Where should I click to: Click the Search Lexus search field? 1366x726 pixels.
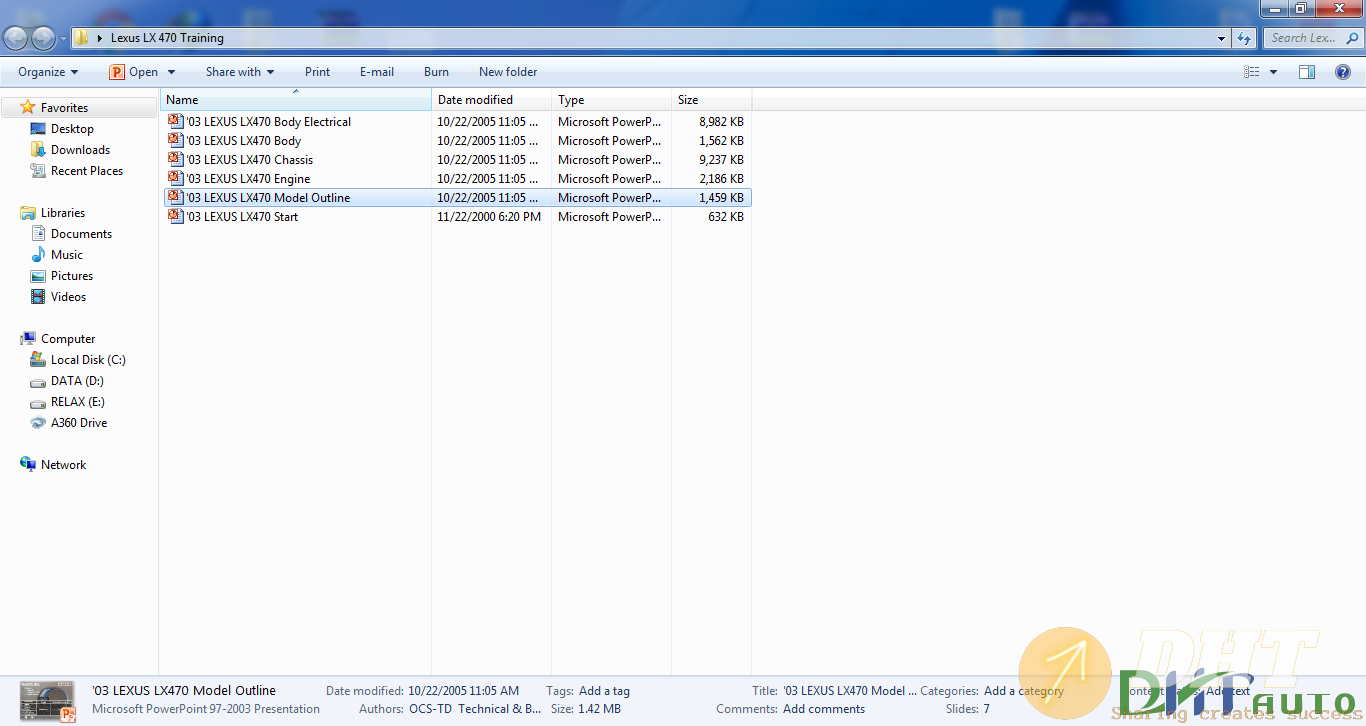[1311, 38]
